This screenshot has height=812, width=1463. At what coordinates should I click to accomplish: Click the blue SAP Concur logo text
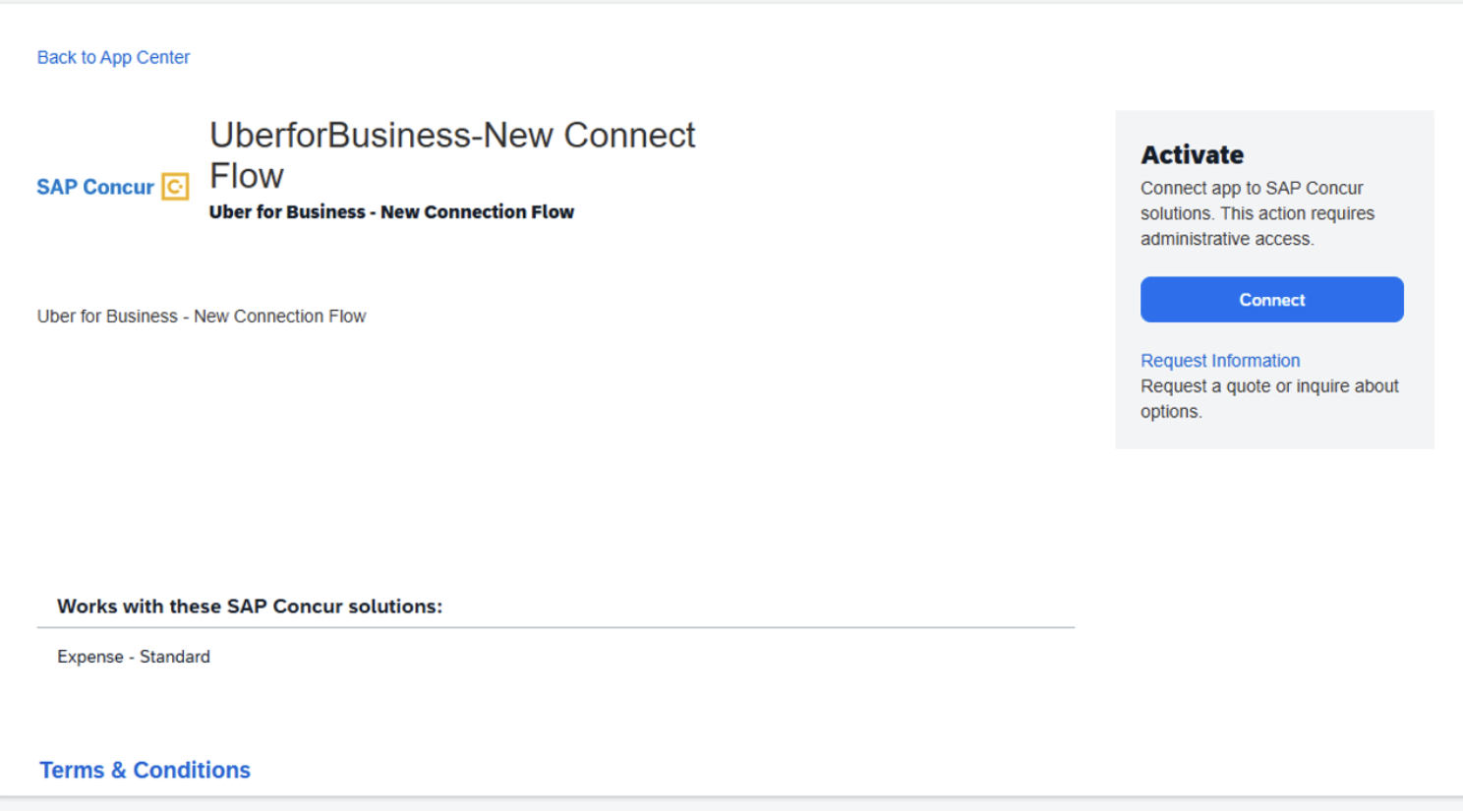point(95,187)
